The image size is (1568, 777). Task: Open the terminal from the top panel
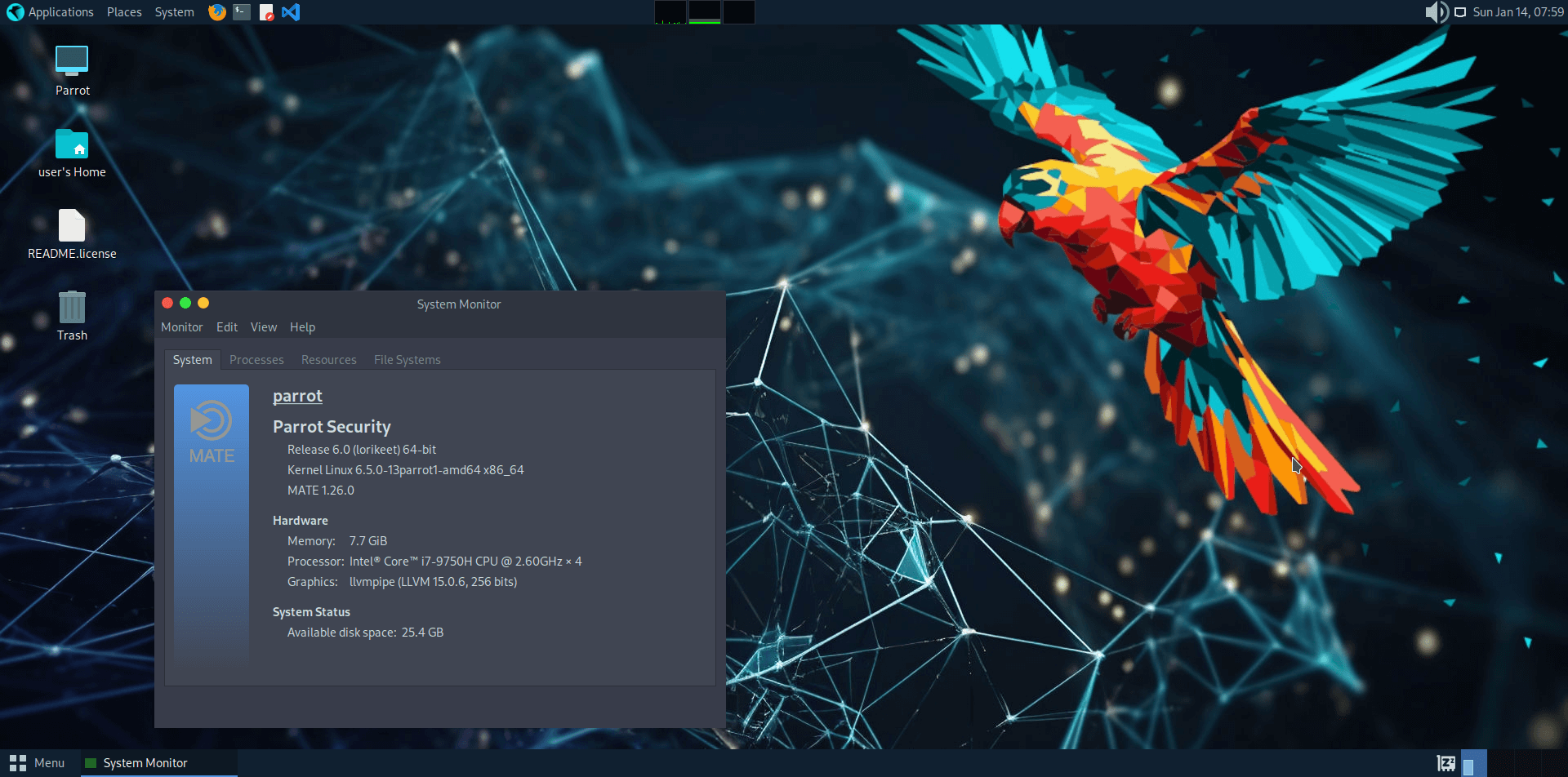[x=240, y=12]
